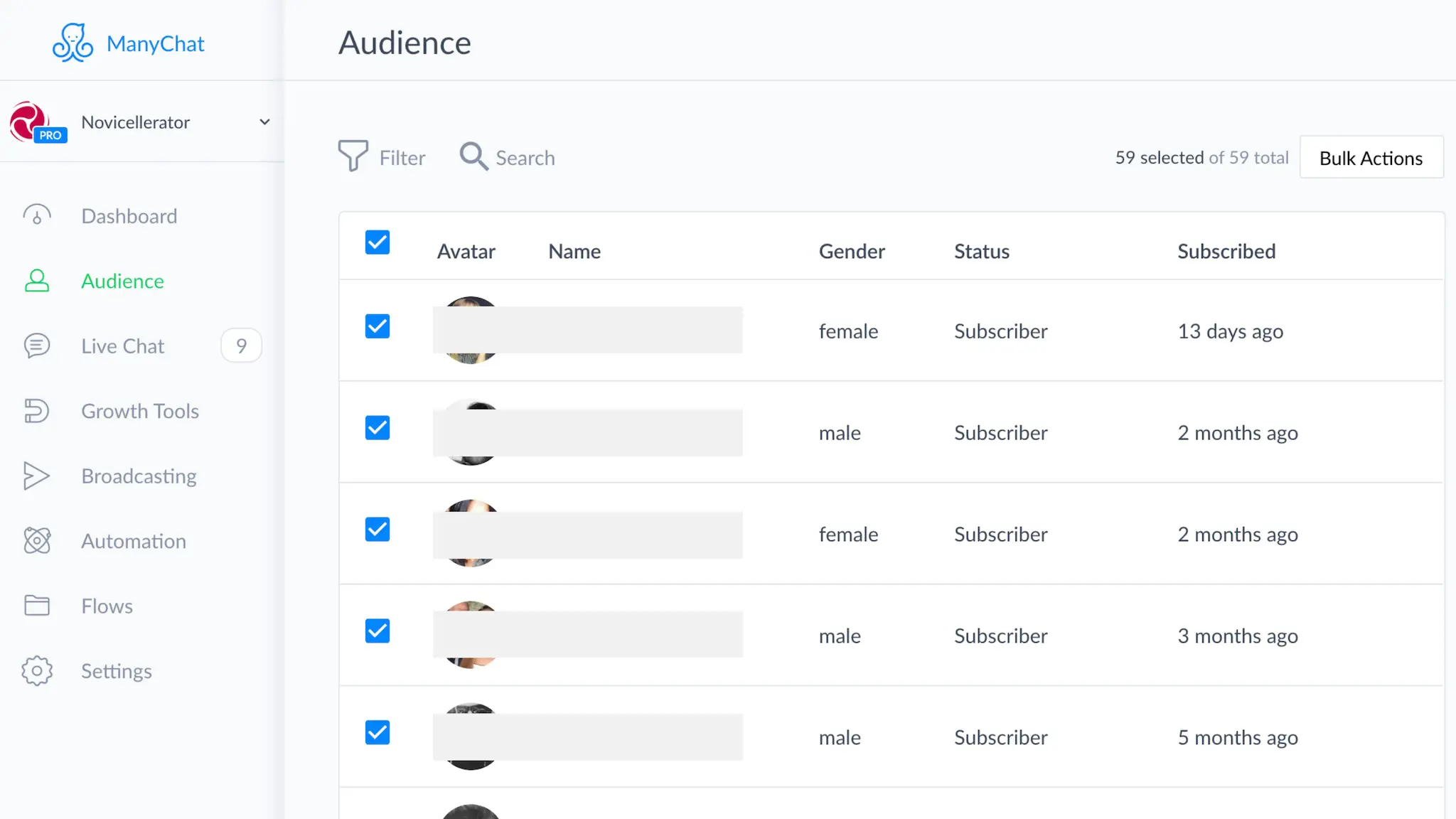Click the Broadcasting paper plane icon
This screenshot has height=819, width=1456.
(x=36, y=476)
